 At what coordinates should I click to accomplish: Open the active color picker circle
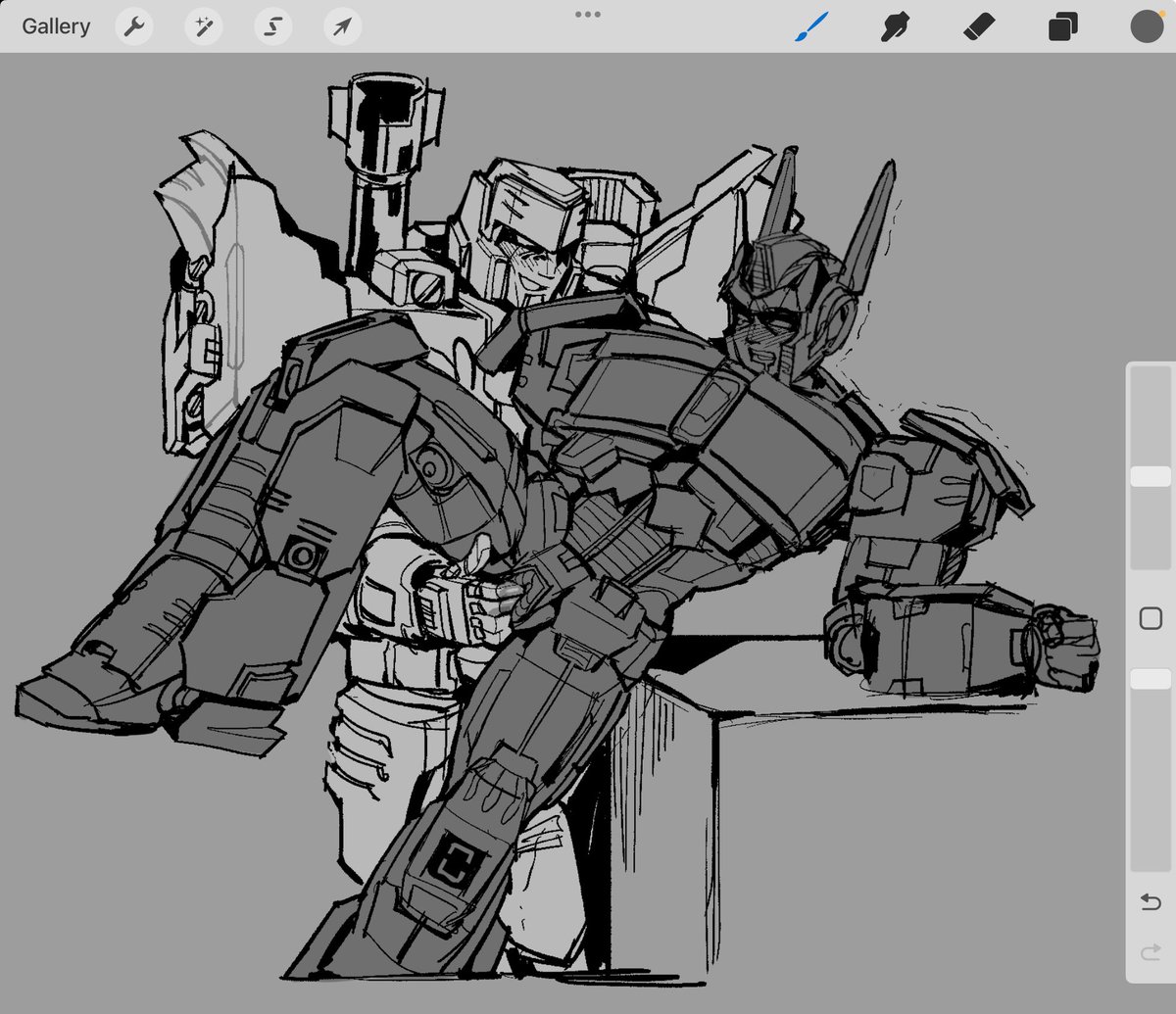[1147, 26]
